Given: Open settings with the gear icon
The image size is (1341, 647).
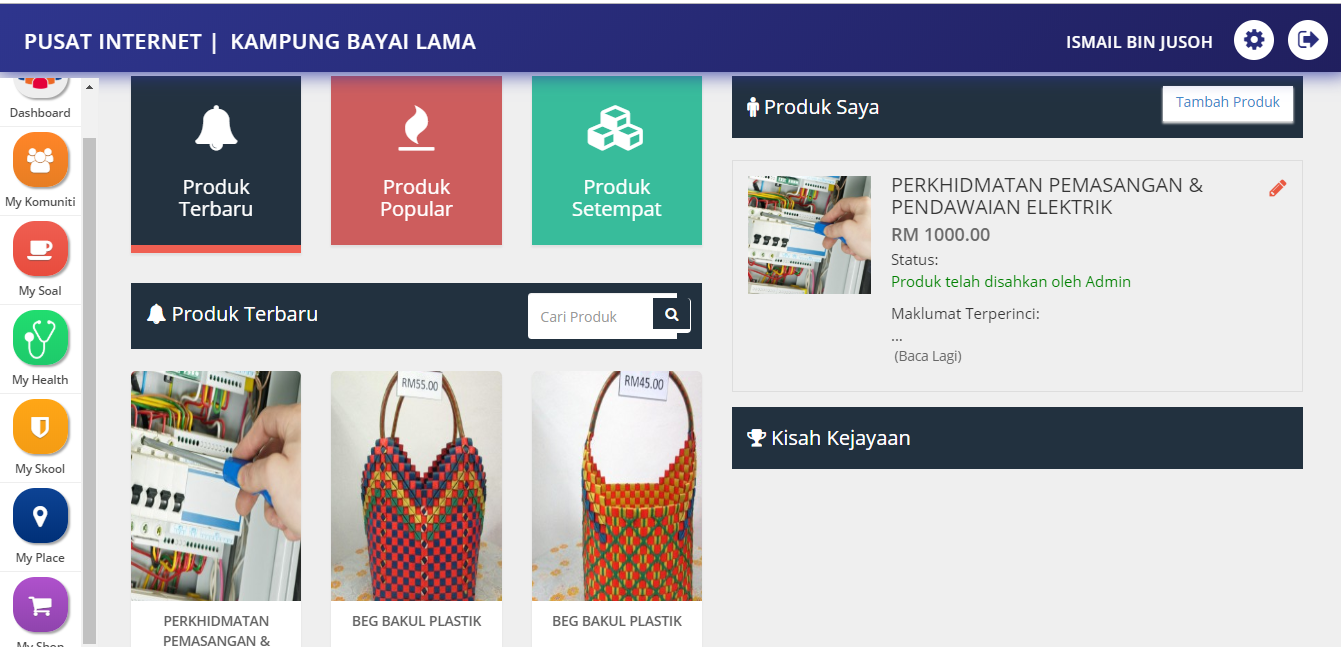Looking at the screenshot, I should [1254, 41].
